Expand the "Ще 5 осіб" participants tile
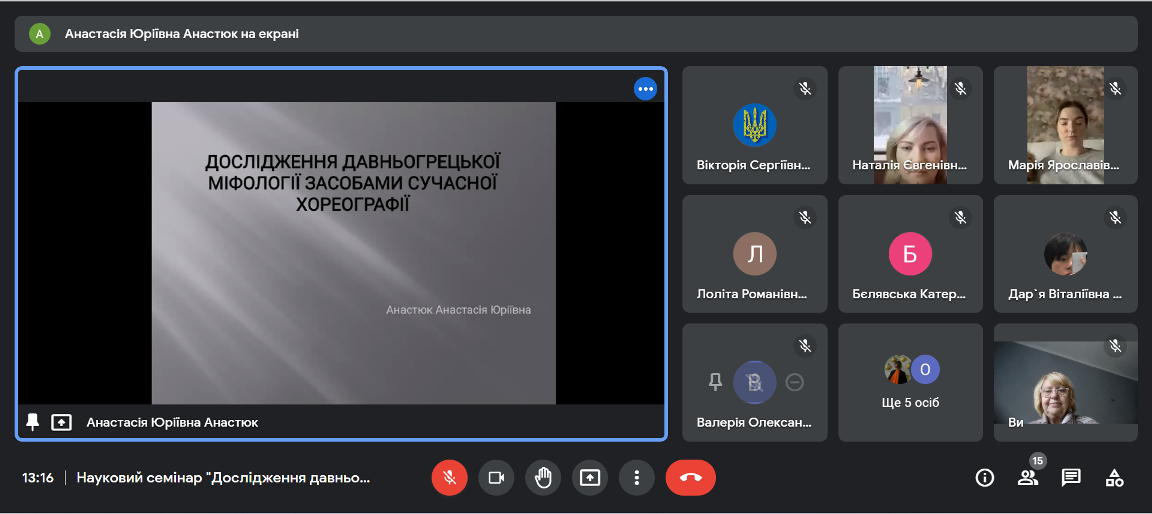The height and width of the screenshot is (514, 1152). pyautogui.click(x=910, y=383)
